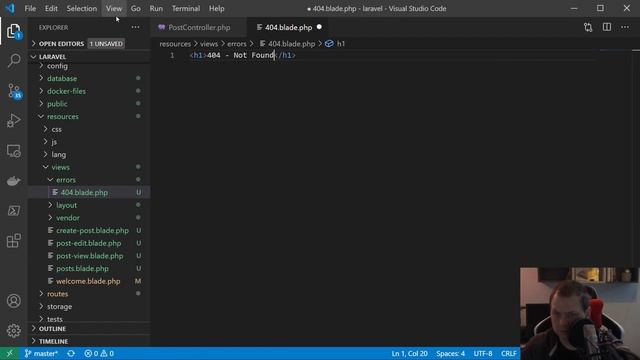Change encoding via UTF-8

pos(483,353)
